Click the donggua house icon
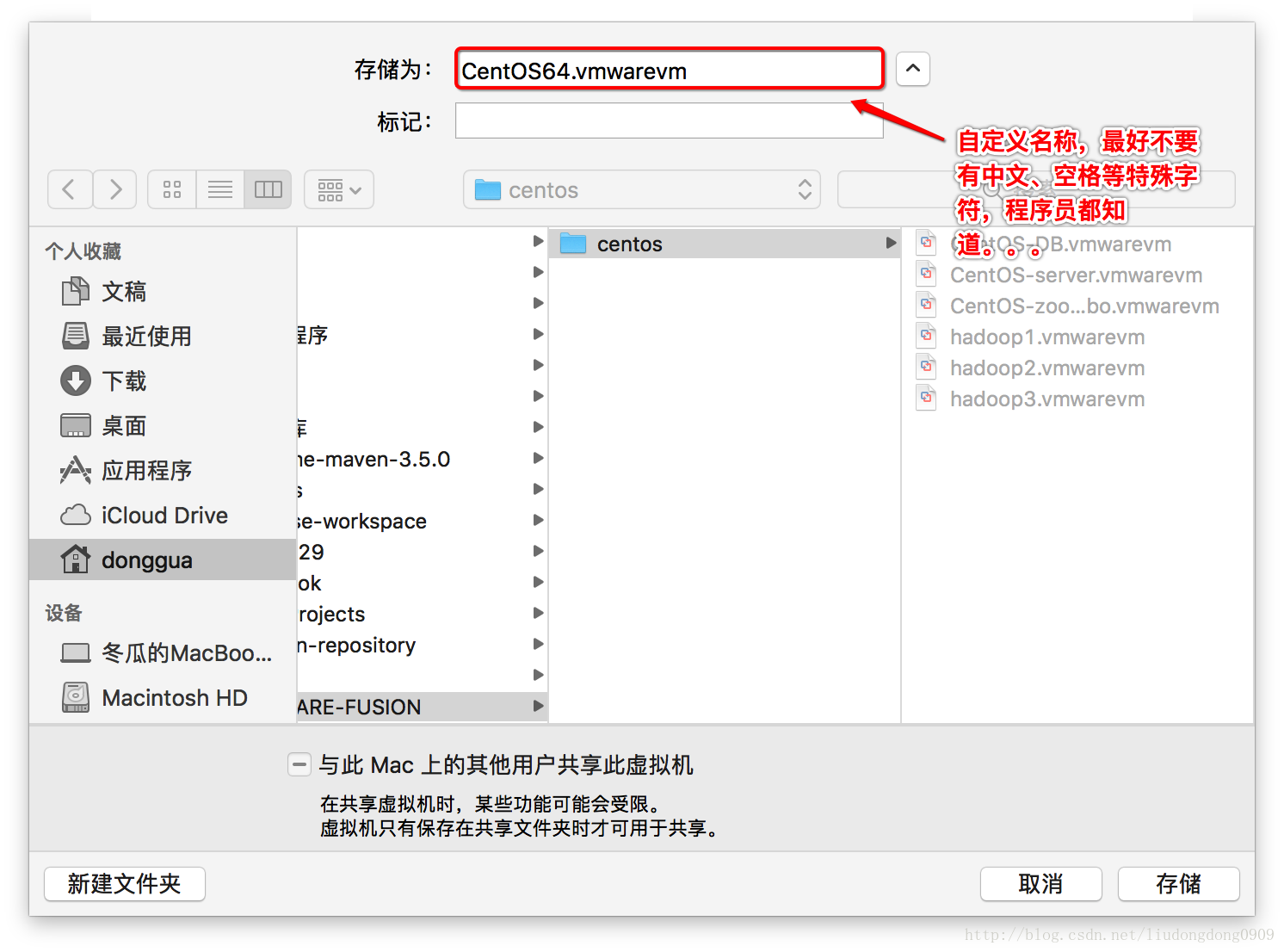 click(76, 559)
